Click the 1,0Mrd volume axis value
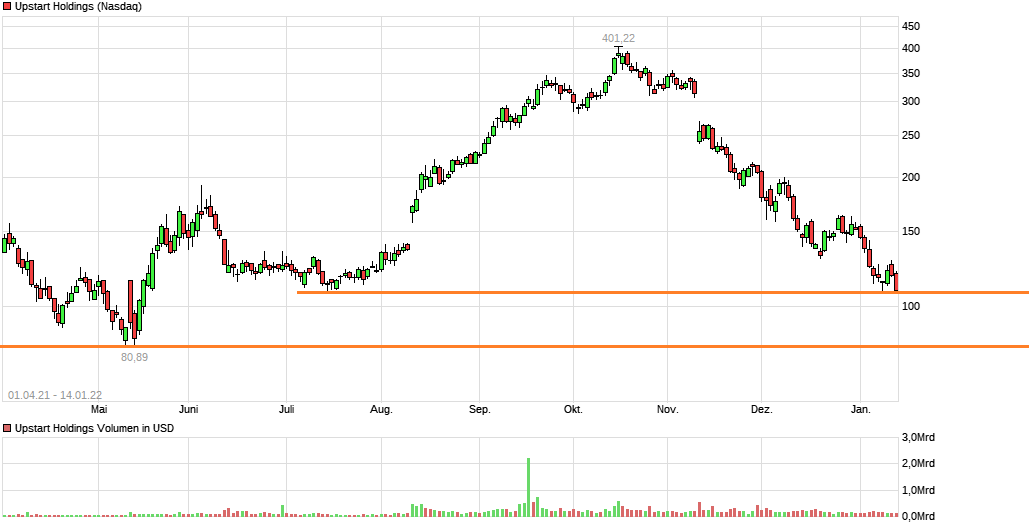Image resolution: width=1029 pixels, height=526 pixels. coord(917,491)
